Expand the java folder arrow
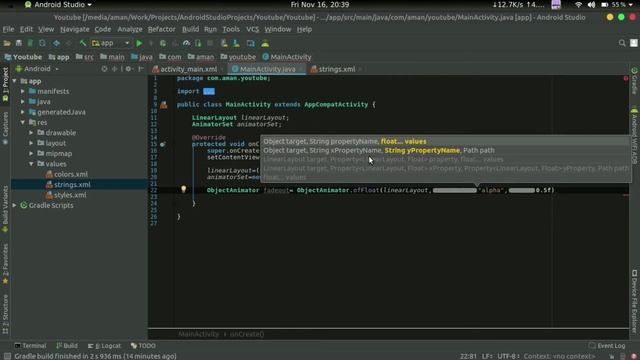 point(23,102)
